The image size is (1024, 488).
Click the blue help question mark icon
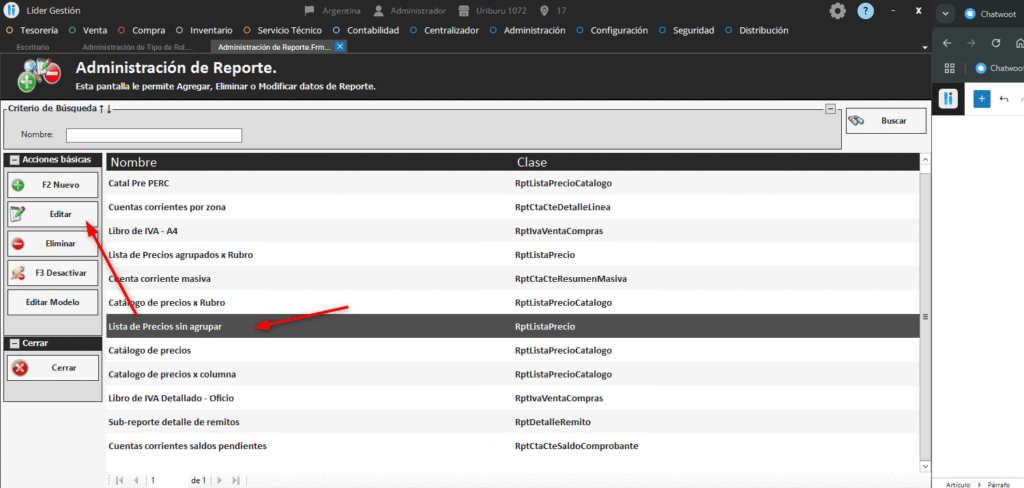(865, 11)
